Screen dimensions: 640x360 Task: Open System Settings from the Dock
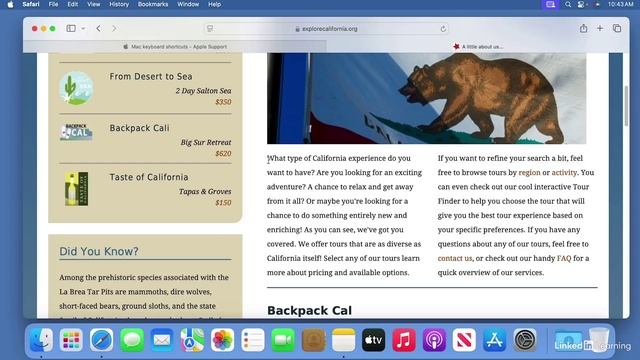click(525, 340)
